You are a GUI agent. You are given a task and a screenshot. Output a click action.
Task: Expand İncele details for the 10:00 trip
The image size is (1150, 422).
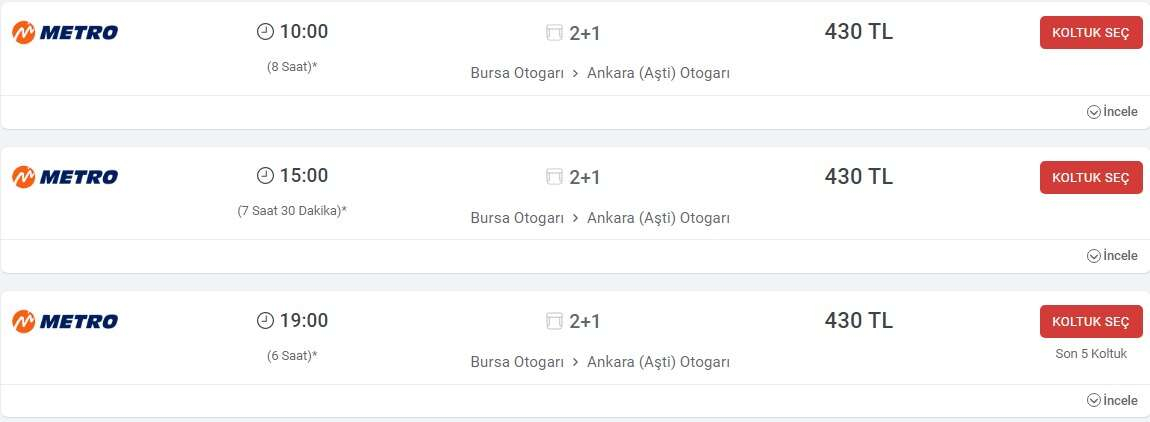[x=1112, y=112]
